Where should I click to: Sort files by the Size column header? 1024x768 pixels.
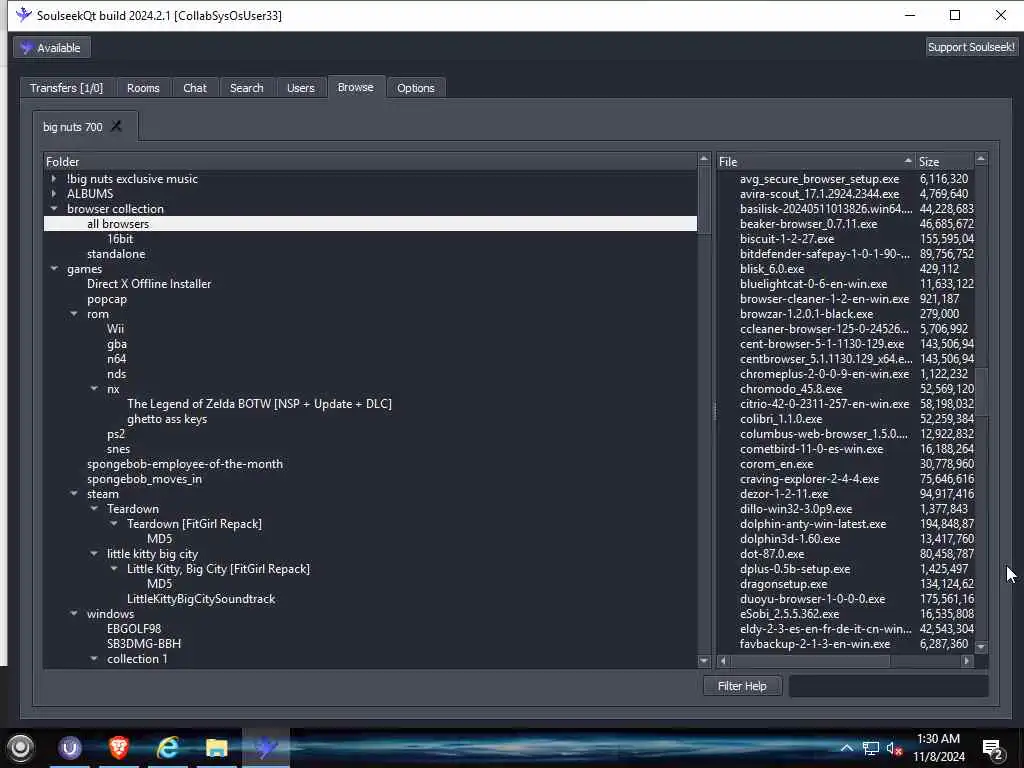[944, 161]
